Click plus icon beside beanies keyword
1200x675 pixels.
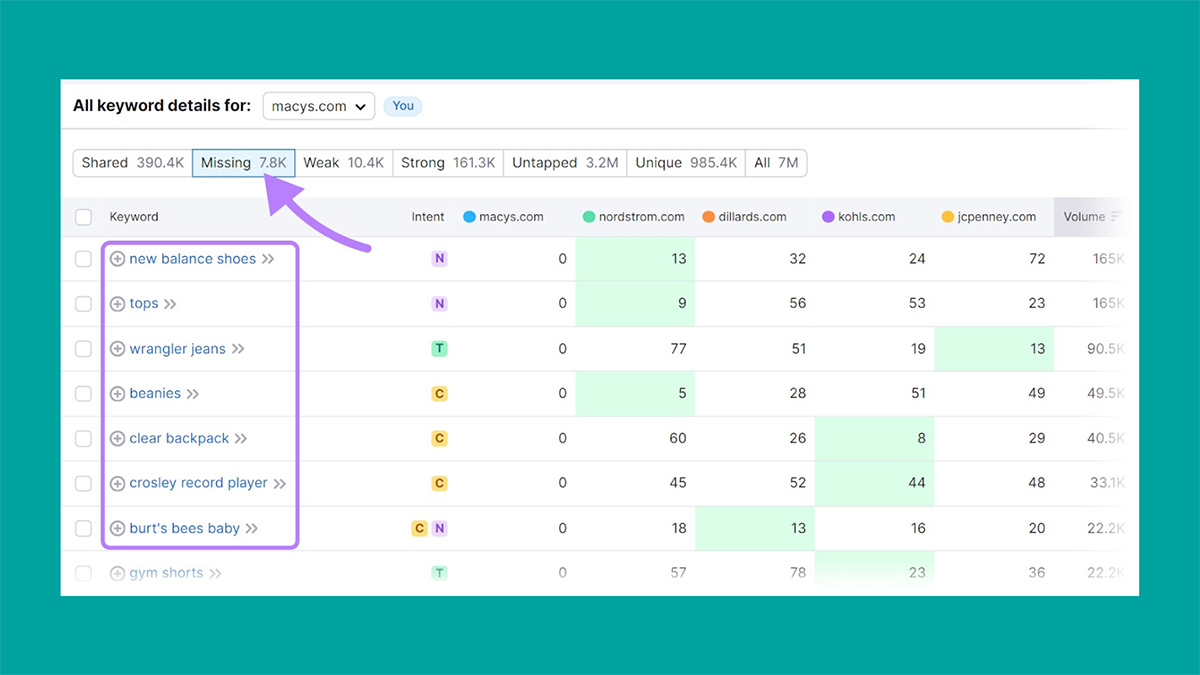[117, 394]
